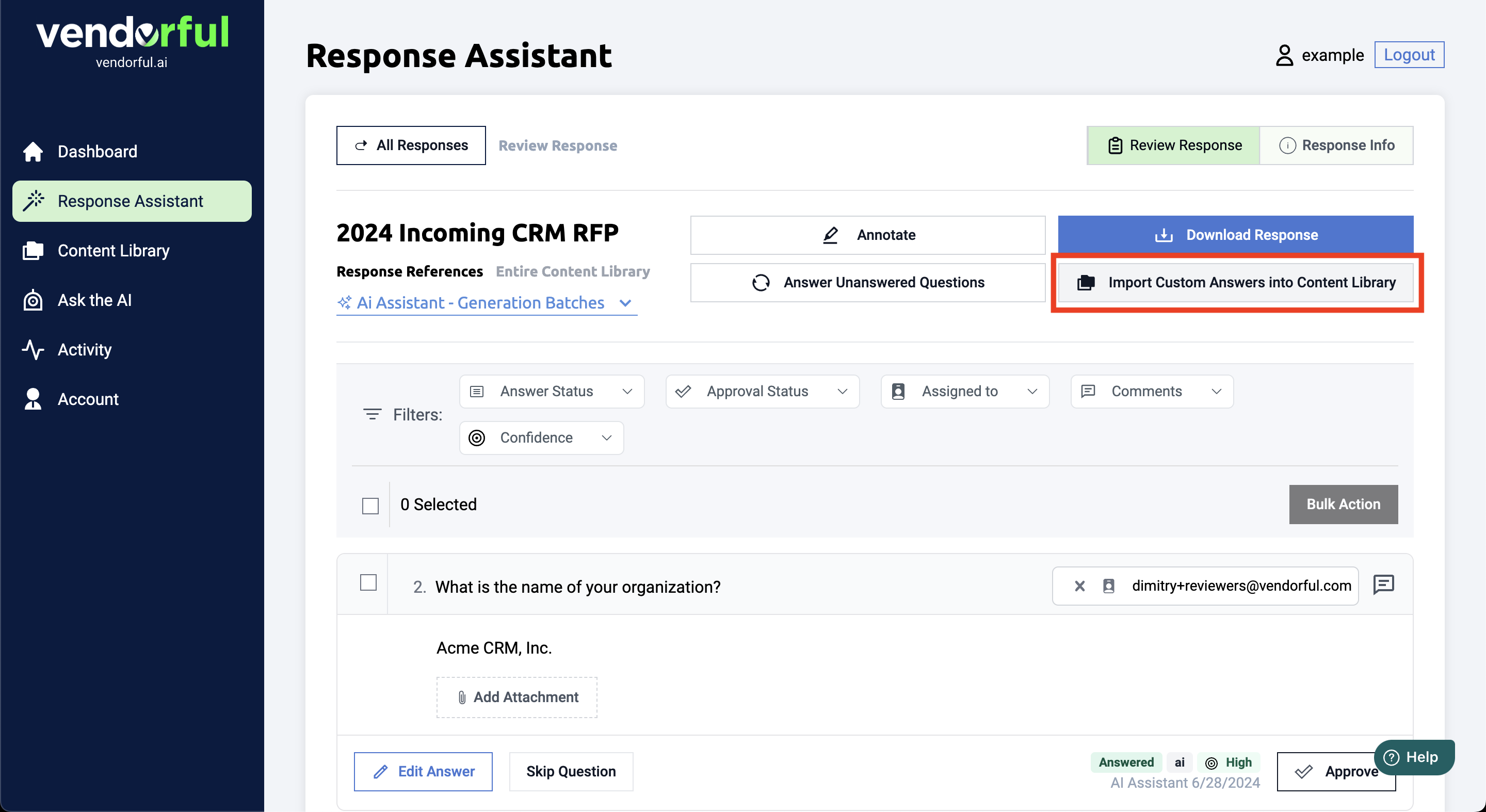Open the Answer Status filter dropdown
1486x812 pixels.
pyautogui.click(x=552, y=392)
